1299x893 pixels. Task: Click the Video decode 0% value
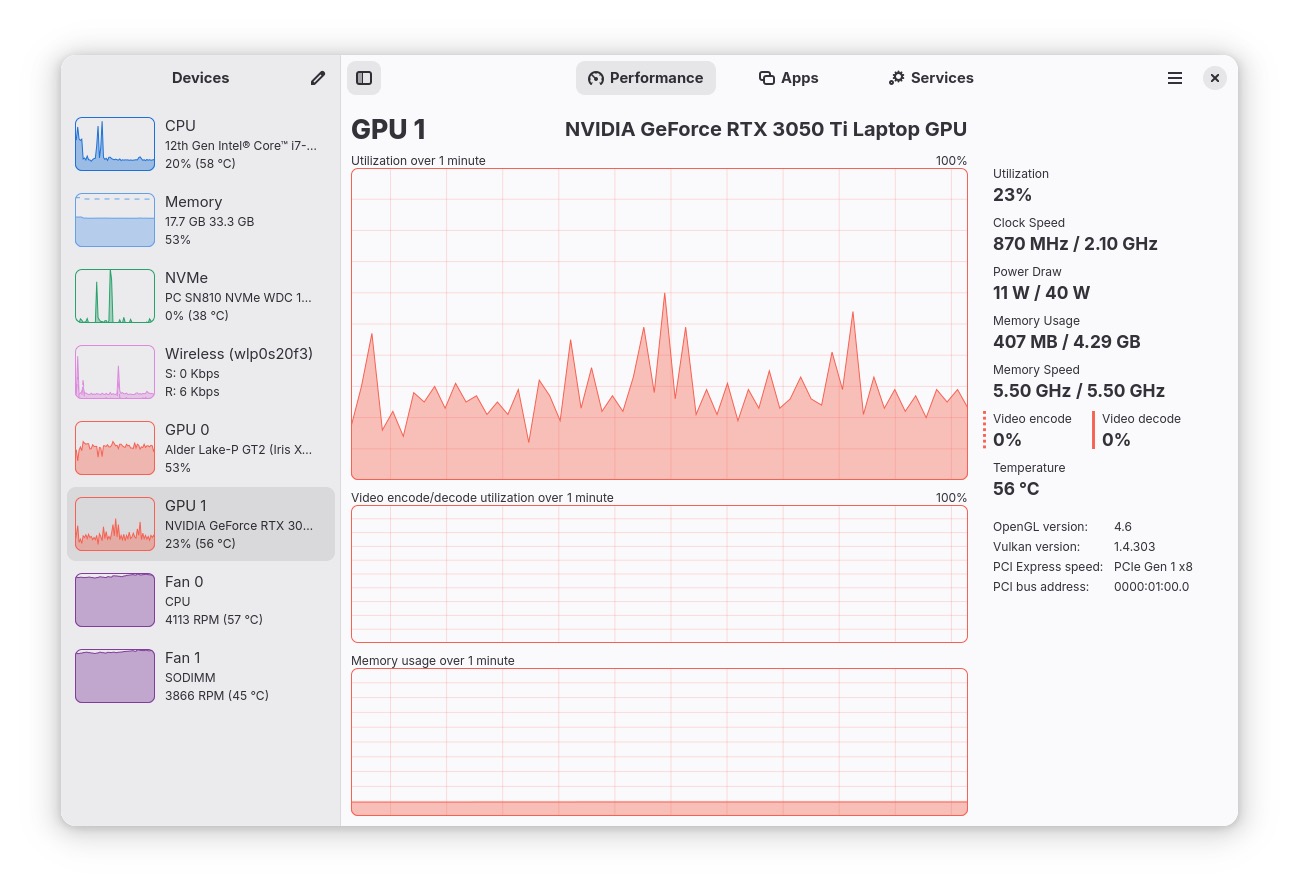(x=1116, y=440)
